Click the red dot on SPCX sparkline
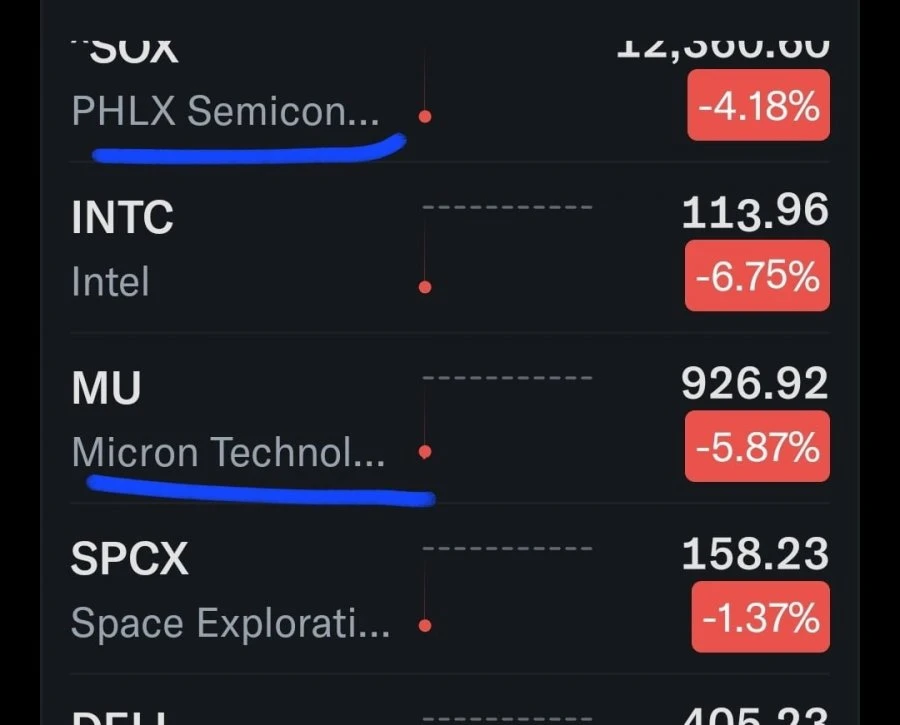The width and height of the screenshot is (900, 725). (425, 625)
